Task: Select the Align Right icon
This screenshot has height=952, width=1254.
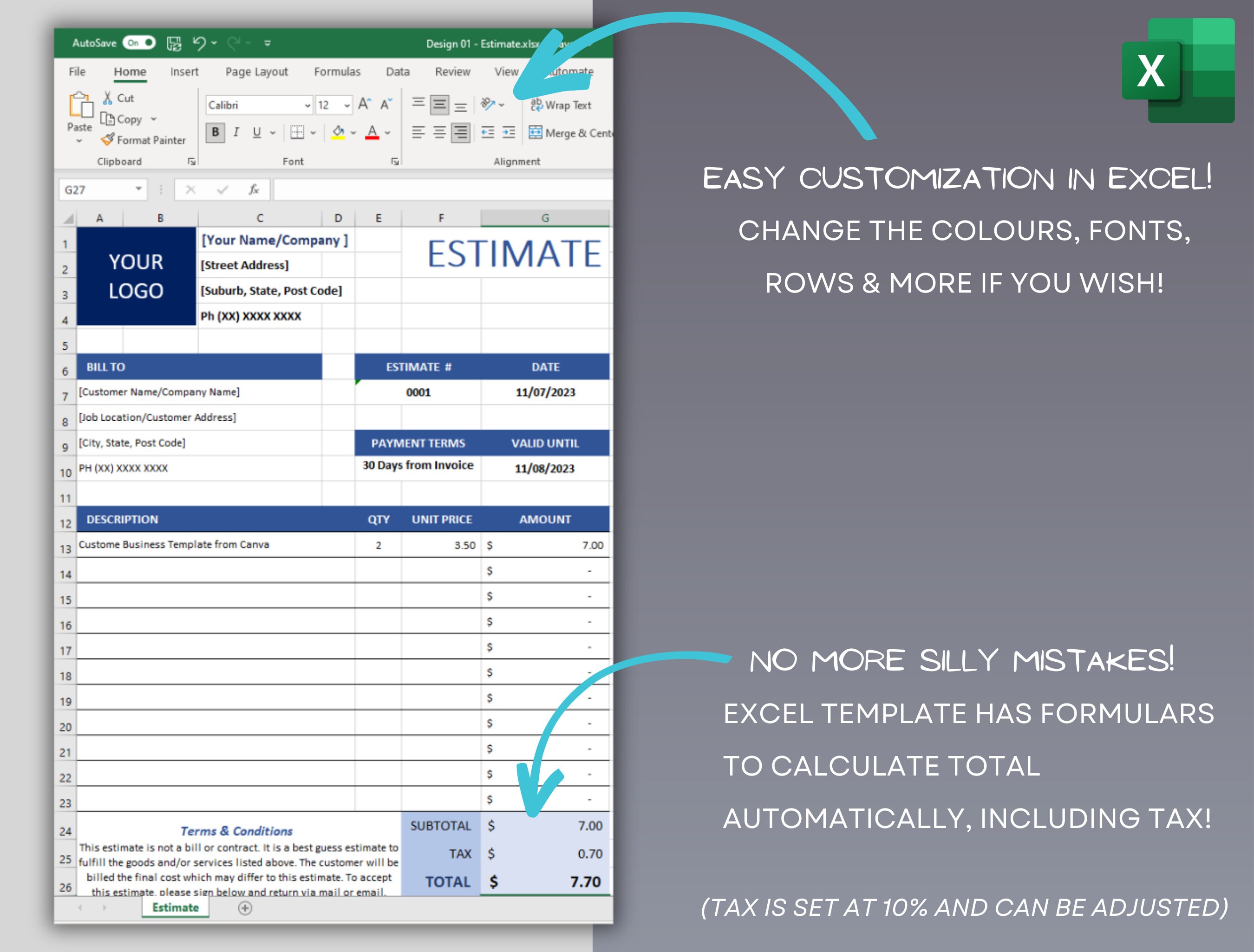Action: click(460, 133)
